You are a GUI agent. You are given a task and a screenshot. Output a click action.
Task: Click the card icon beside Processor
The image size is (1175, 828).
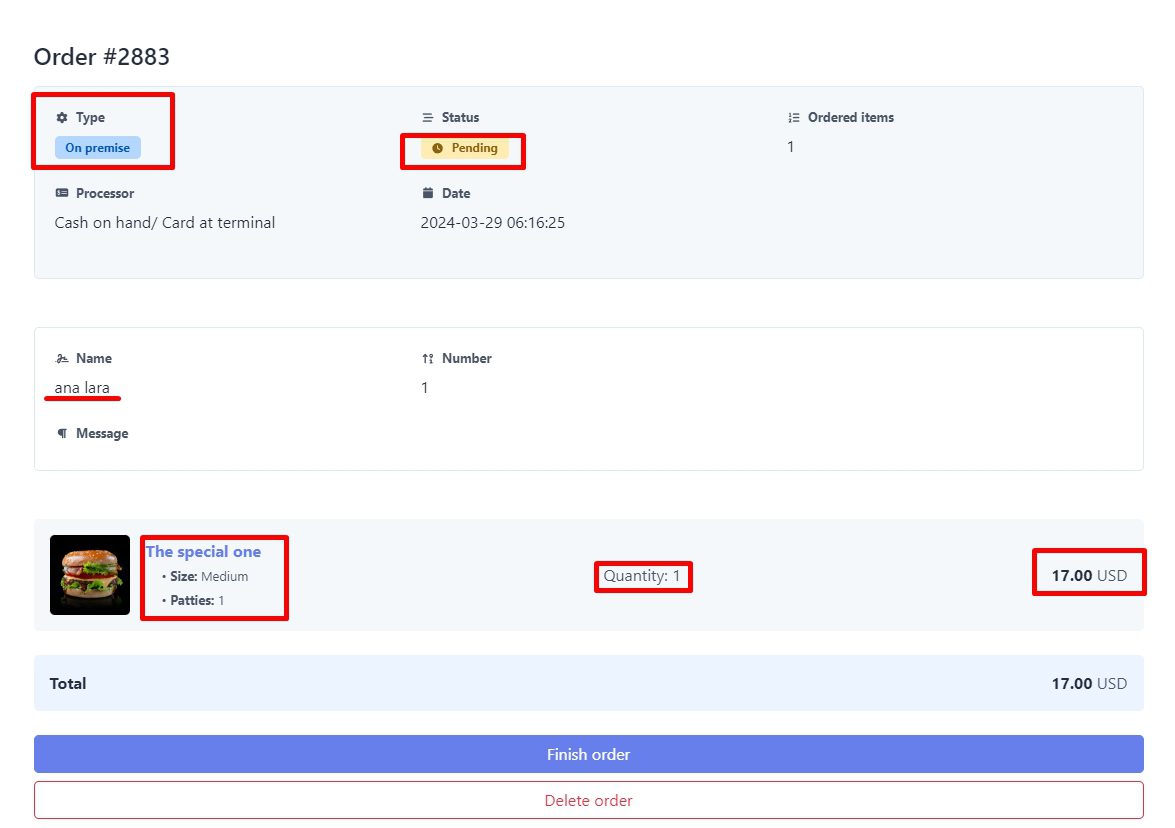62,194
